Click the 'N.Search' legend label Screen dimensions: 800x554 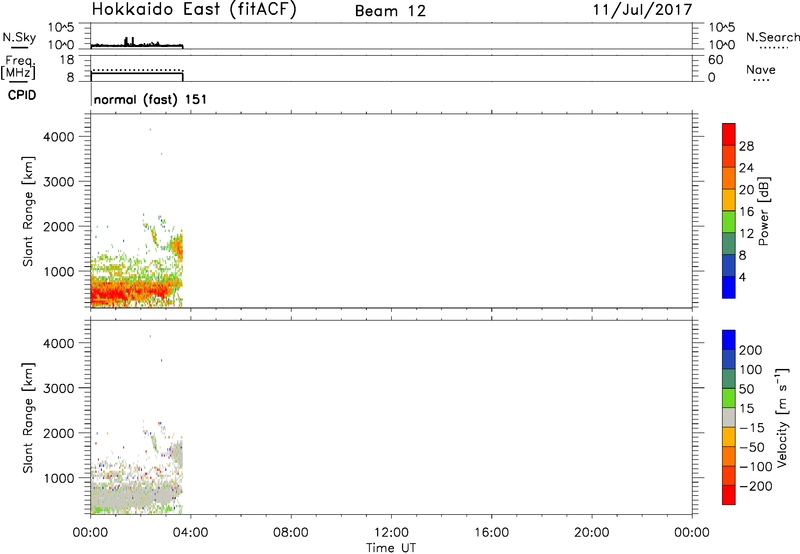pyautogui.click(x=772, y=37)
